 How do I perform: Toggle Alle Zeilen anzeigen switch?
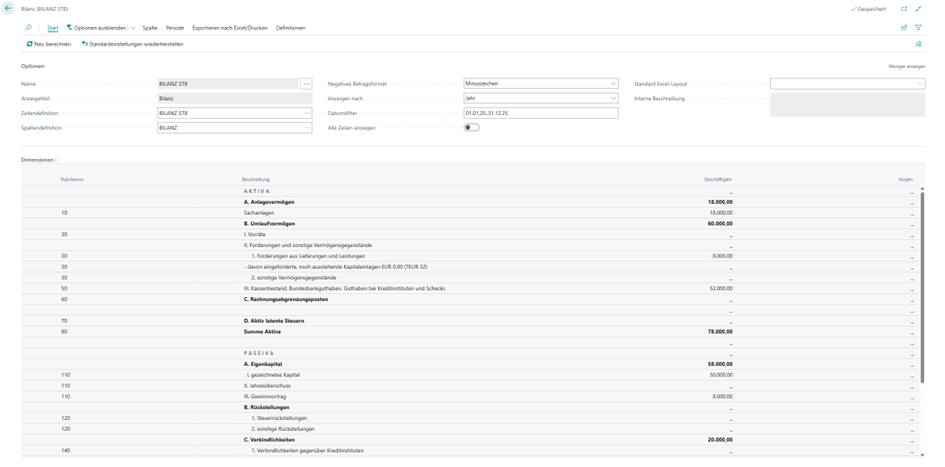(471, 128)
